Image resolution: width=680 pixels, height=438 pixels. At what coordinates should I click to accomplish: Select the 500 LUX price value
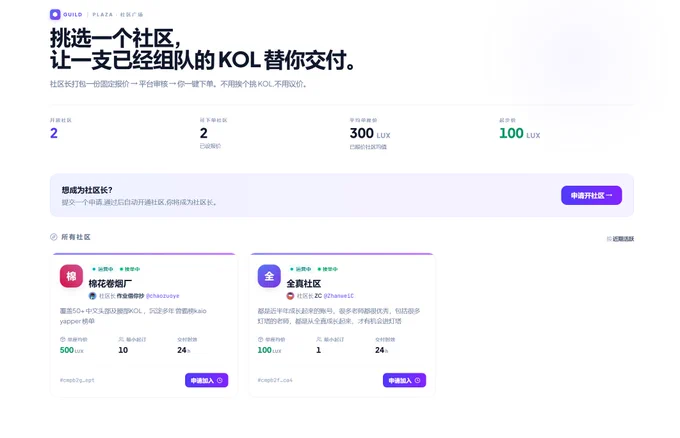72,350
